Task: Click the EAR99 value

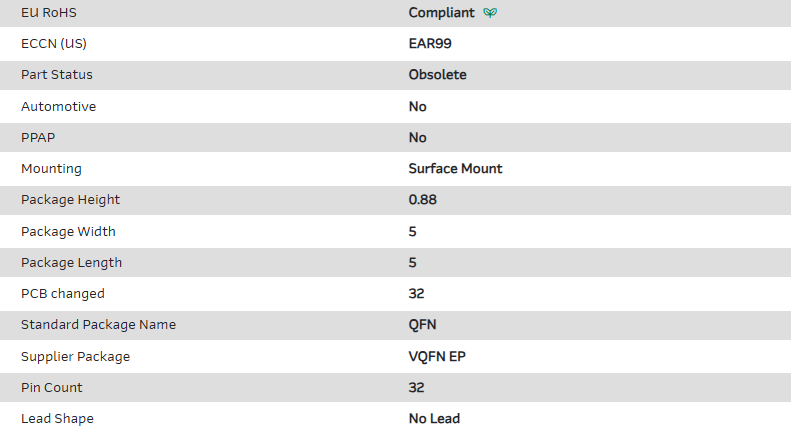Action: pyautogui.click(x=430, y=44)
